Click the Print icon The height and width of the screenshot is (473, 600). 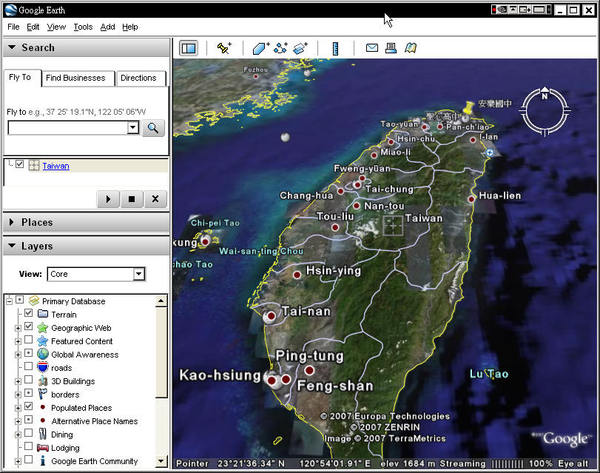coord(391,48)
